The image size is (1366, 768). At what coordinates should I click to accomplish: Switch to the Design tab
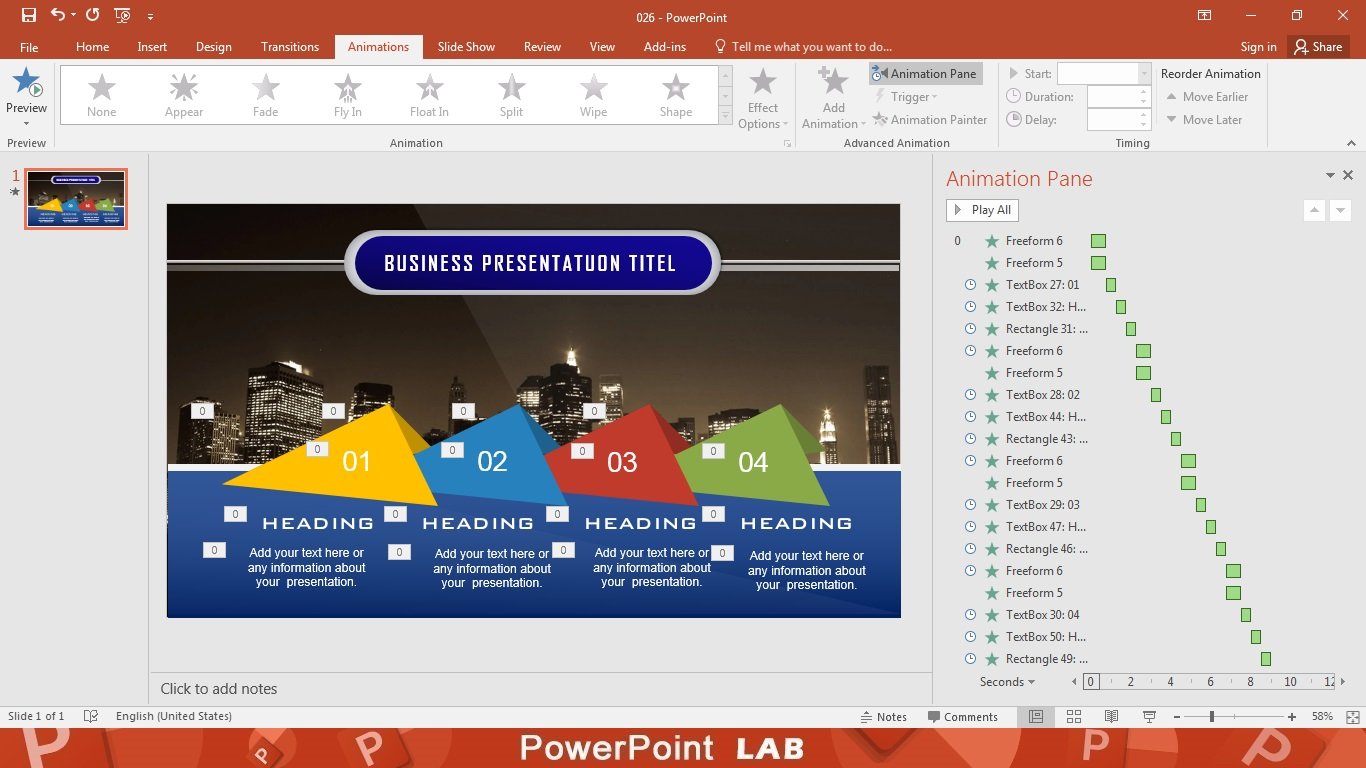(214, 47)
